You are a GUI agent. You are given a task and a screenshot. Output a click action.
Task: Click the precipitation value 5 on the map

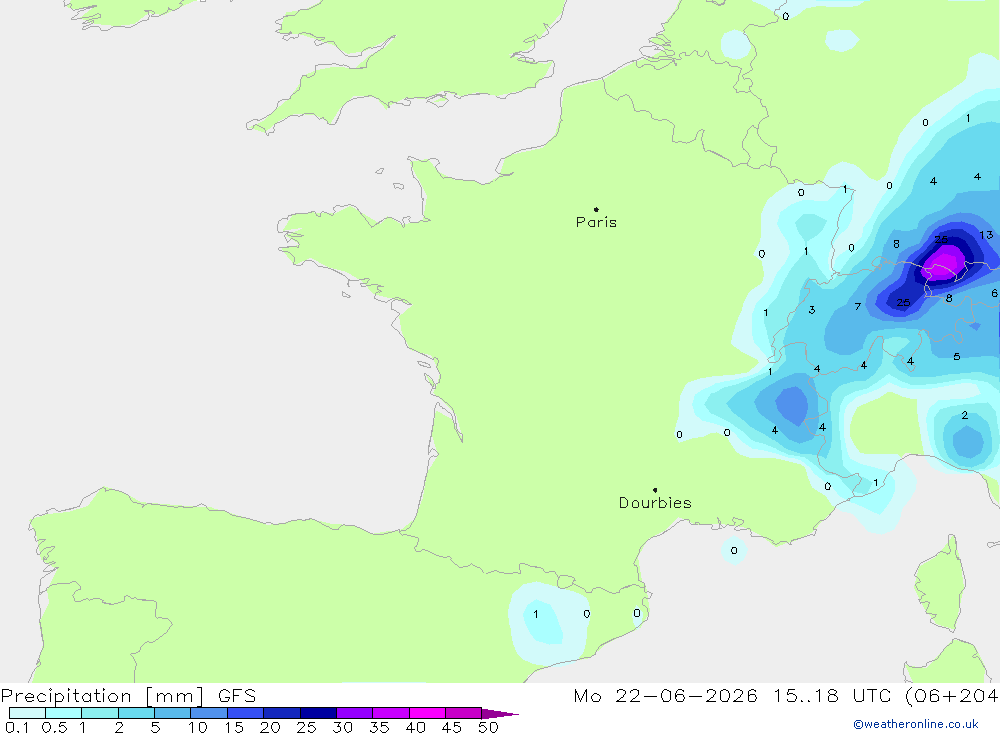957,357
